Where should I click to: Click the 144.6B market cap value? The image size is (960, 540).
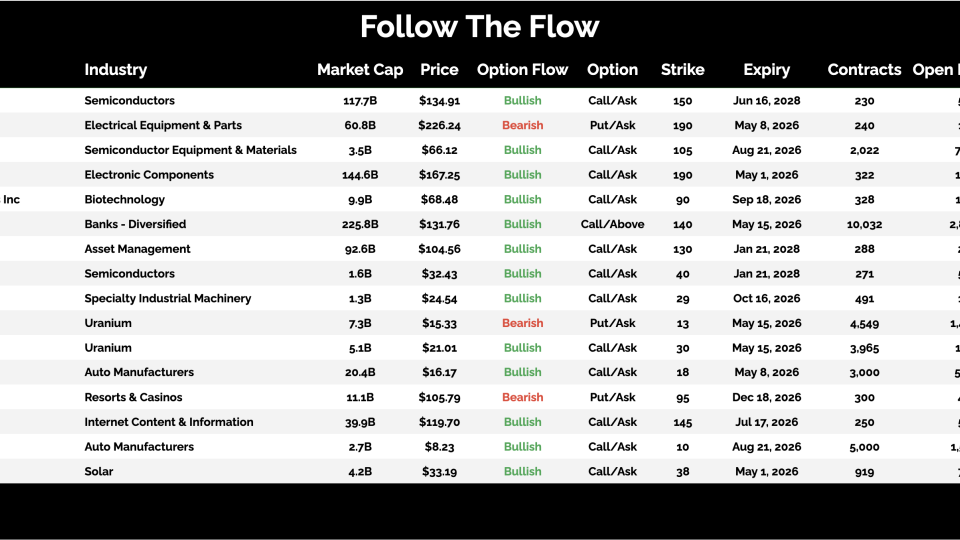click(x=360, y=175)
